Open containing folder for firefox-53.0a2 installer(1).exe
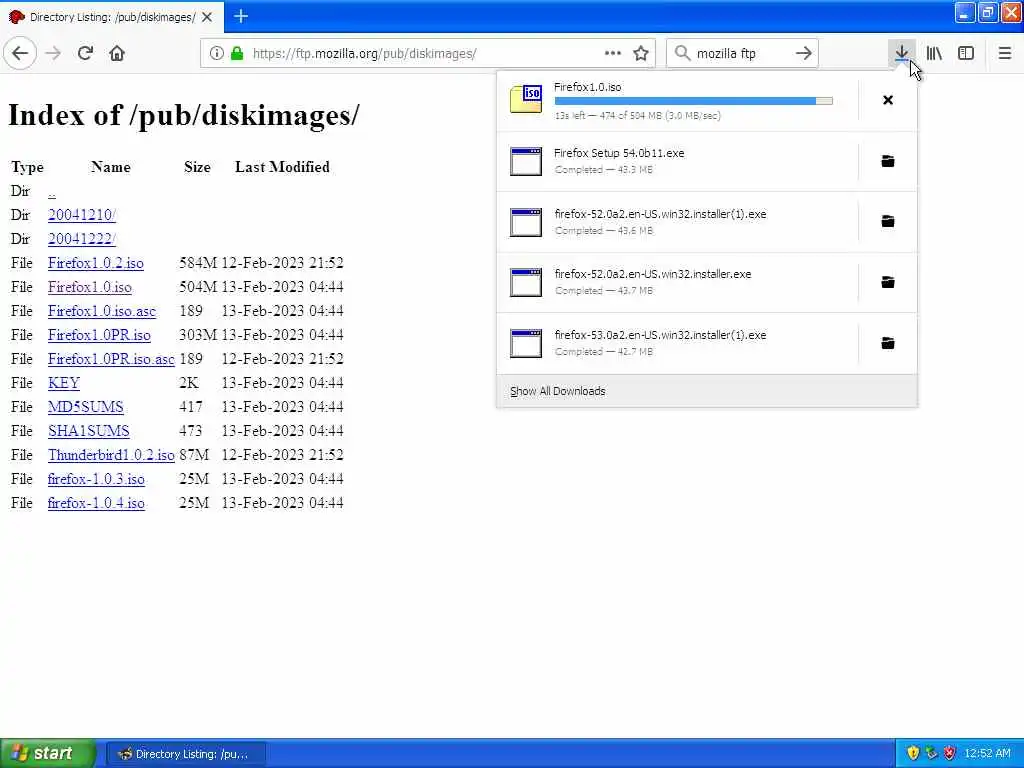Image resolution: width=1024 pixels, height=768 pixels. coord(888,343)
